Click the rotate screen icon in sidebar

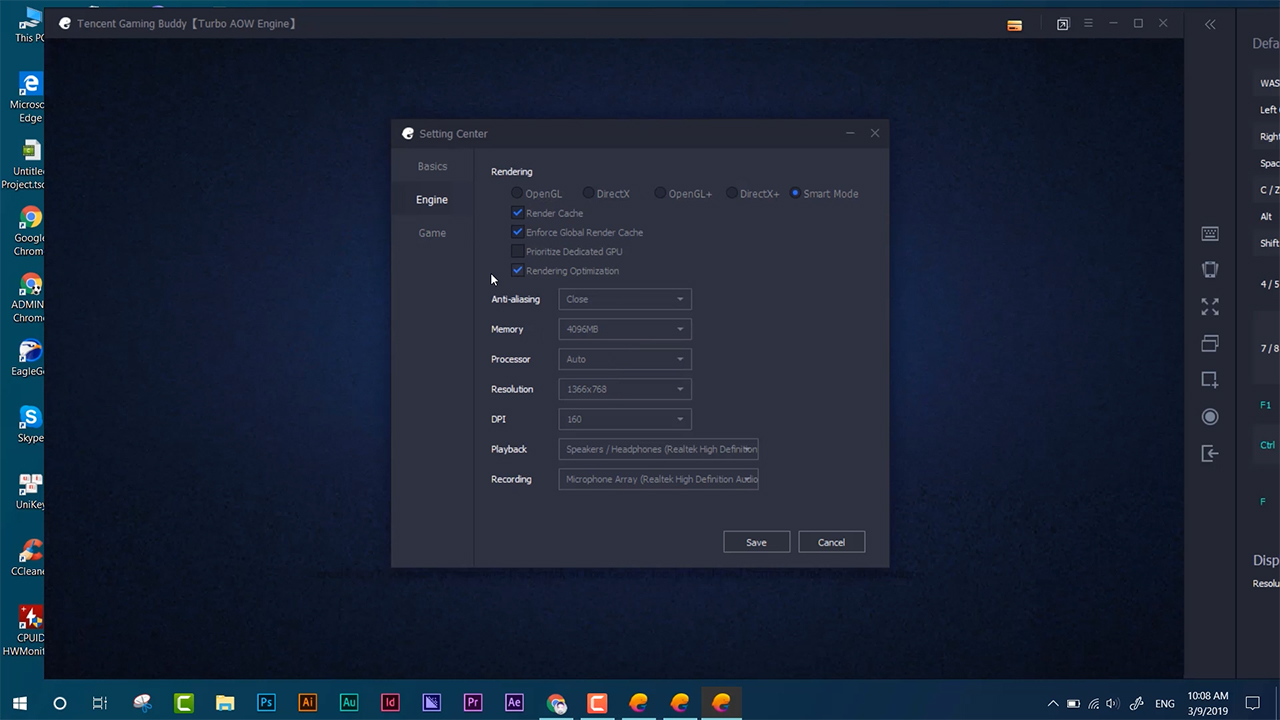[x=1210, y=270]
